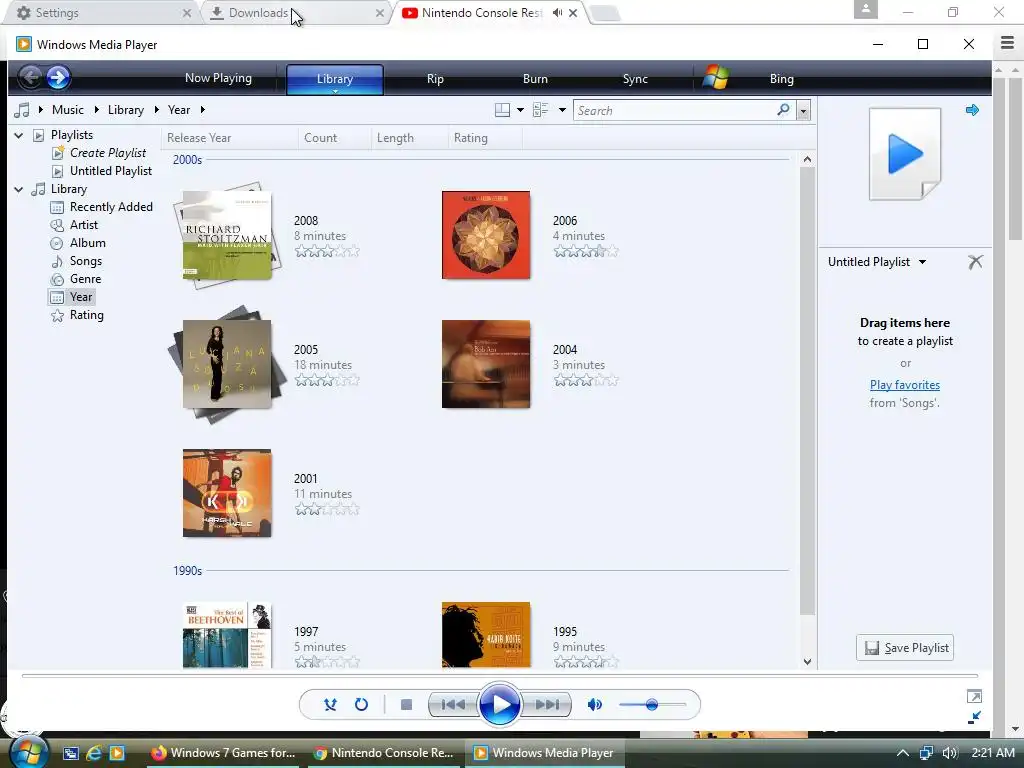Skip to next track
This screenshot has height=768, width=1024.
pos(547,704)
